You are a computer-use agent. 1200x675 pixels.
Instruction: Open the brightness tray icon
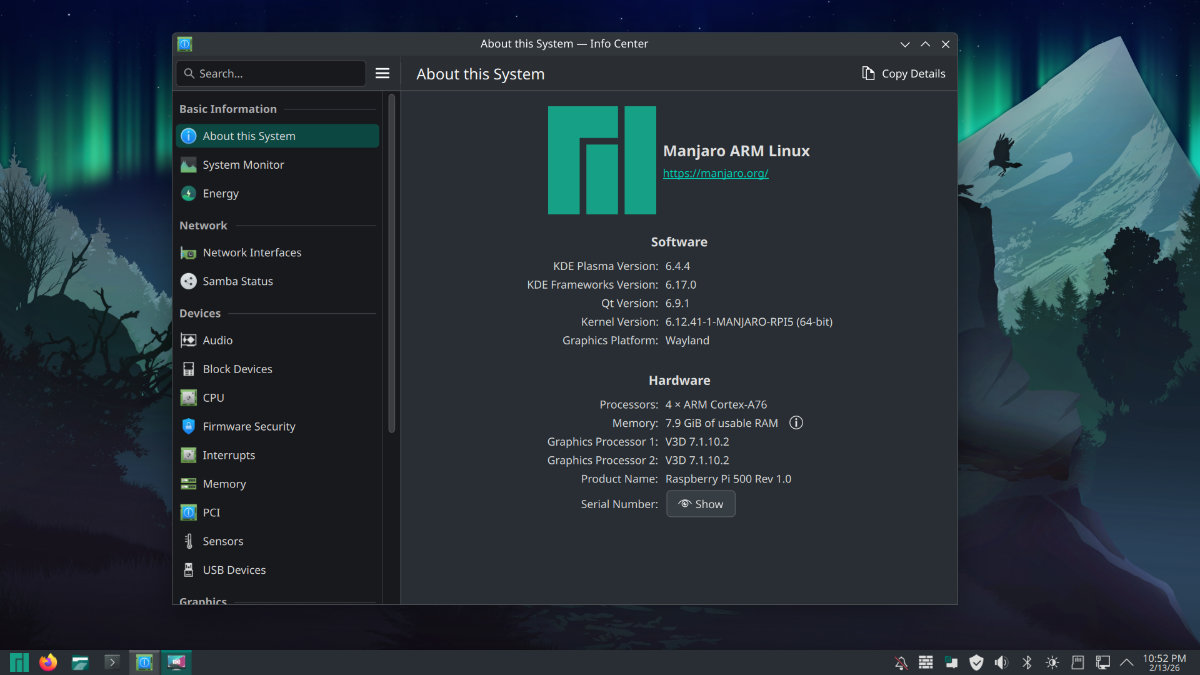[1052, 662]
